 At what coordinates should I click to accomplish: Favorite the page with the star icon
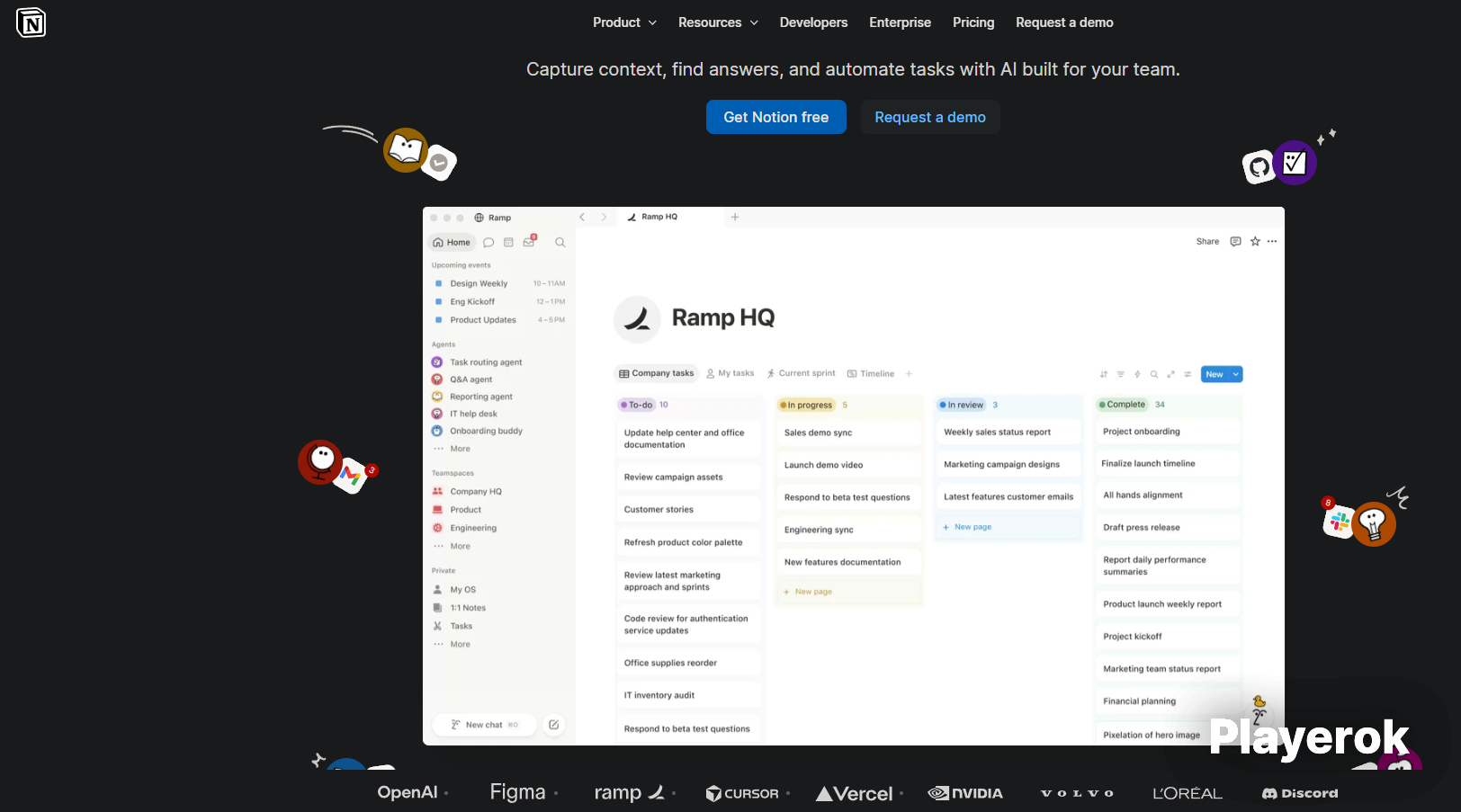(x=1255, y=242)
